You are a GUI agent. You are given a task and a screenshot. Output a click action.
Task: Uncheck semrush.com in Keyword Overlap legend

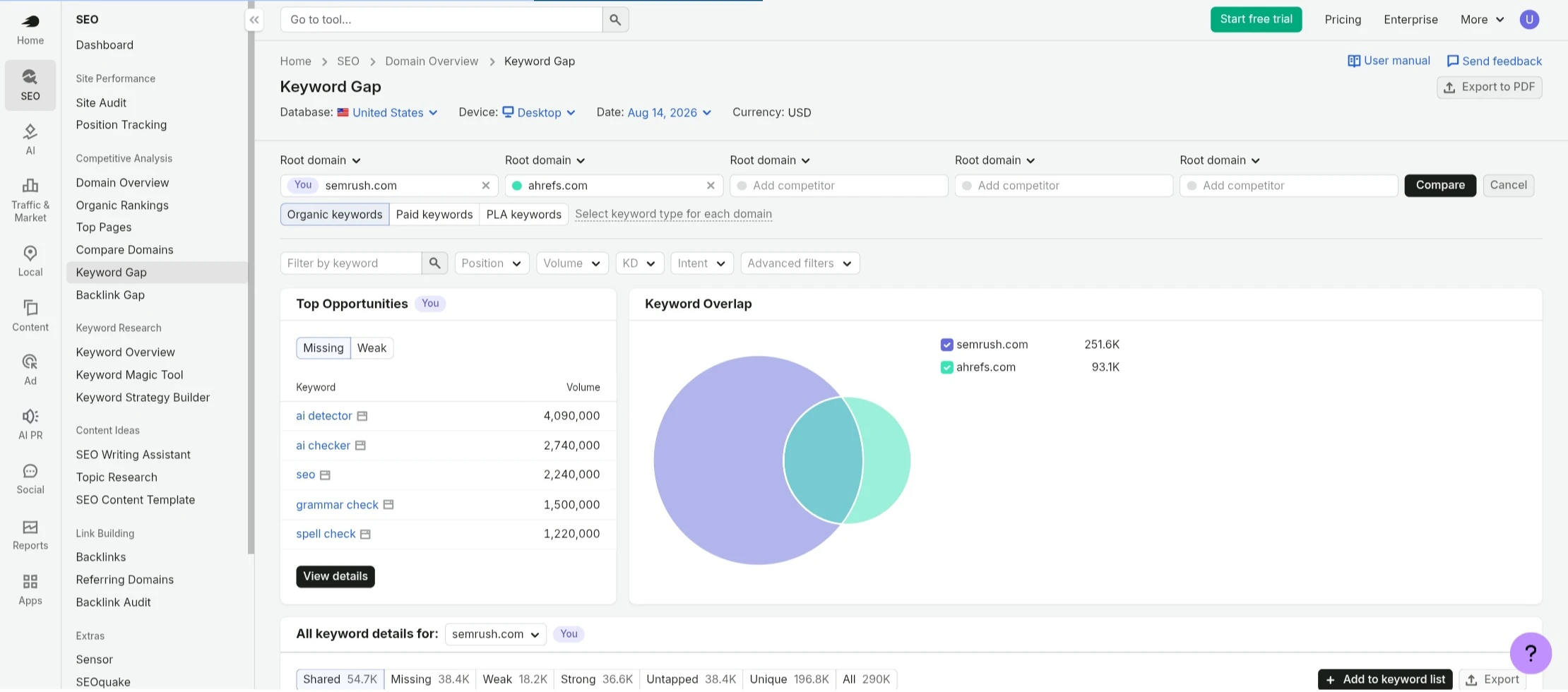click(x=947, y=345)
